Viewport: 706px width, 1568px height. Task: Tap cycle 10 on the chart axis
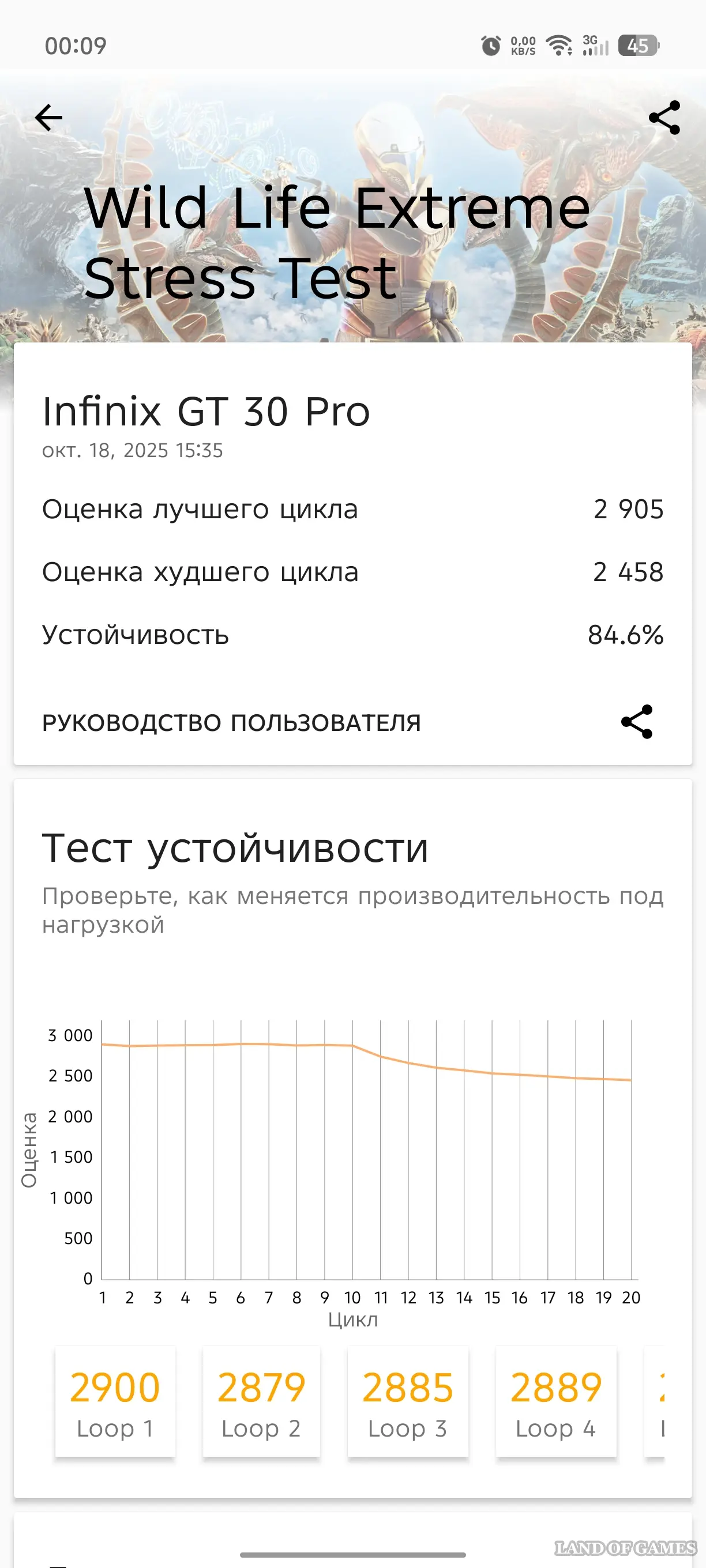(352, 1298)
